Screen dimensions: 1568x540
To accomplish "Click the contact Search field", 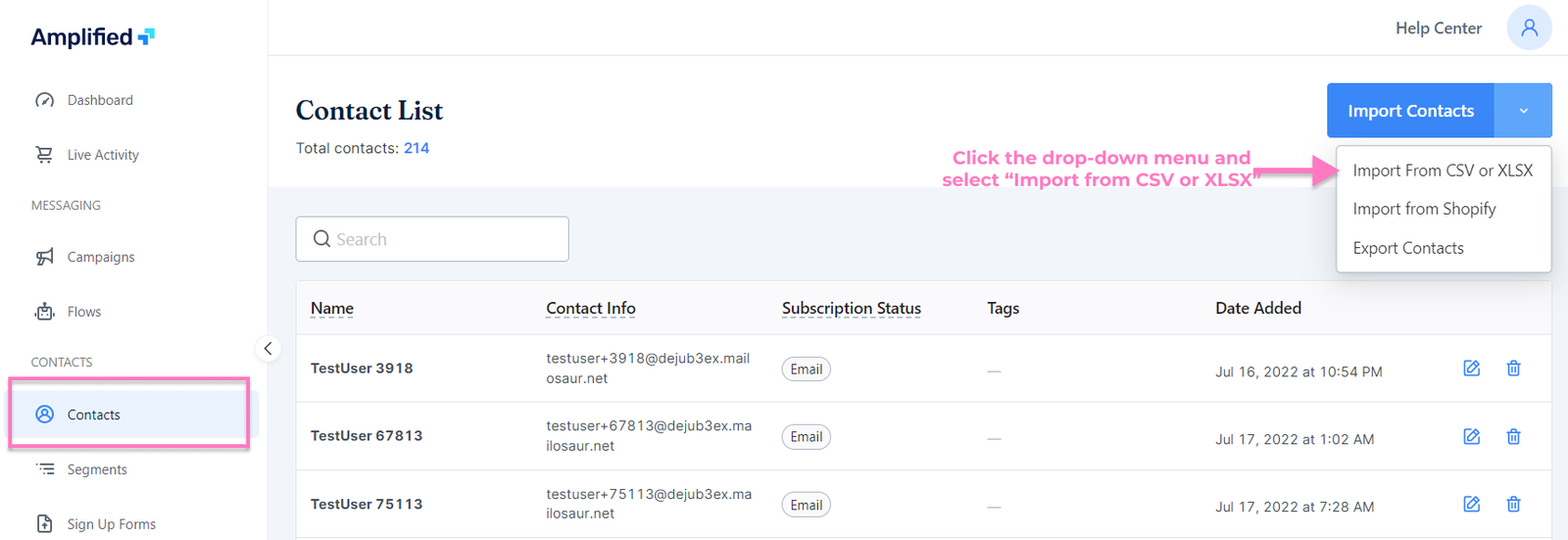I will pyautogui.click(x=432, y=239).
